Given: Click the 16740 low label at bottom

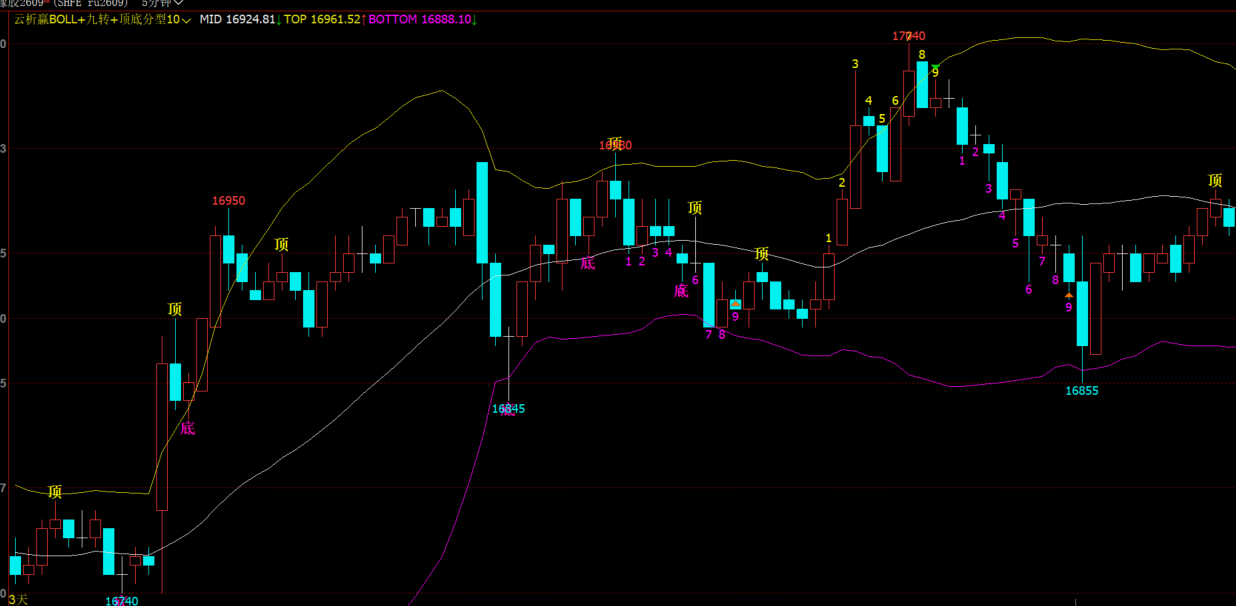Looking at the screenshot, I should [x=121, y=601].
